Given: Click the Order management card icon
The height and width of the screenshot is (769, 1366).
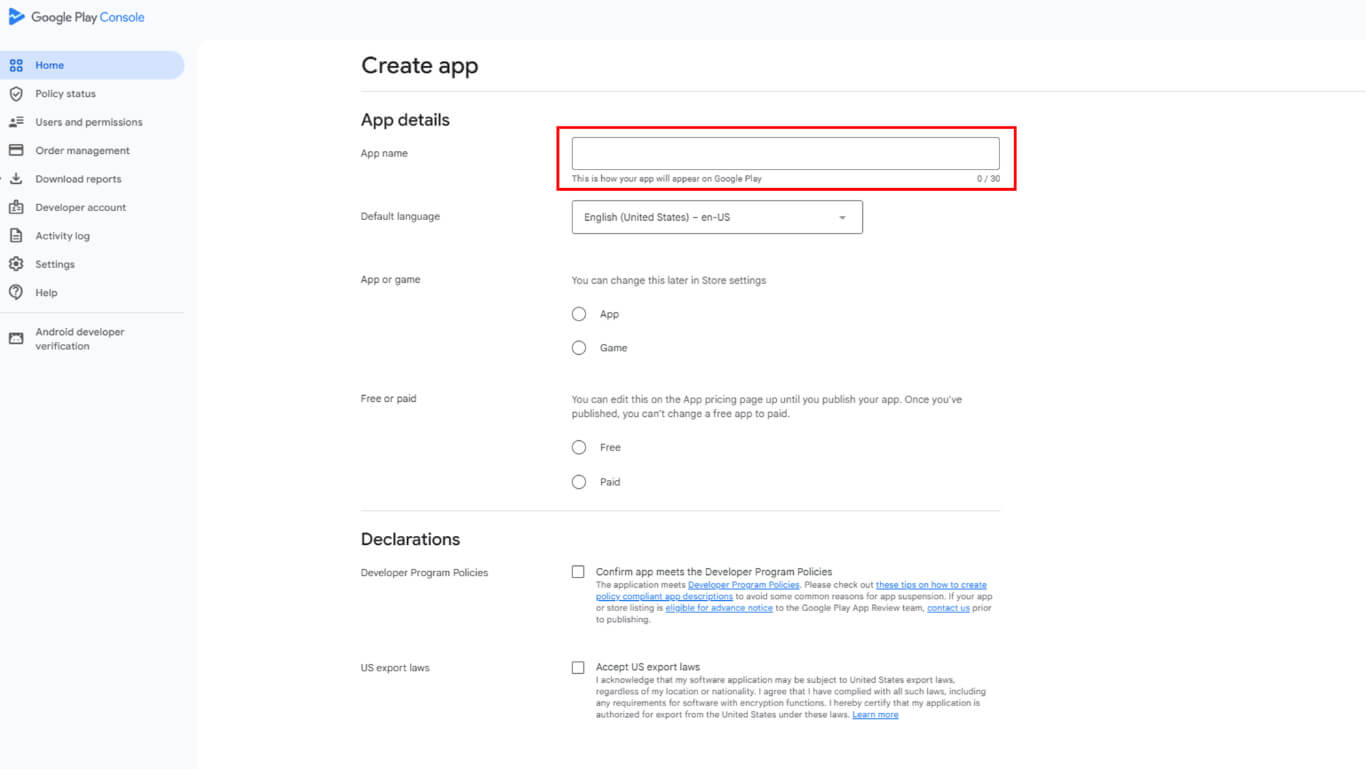Looking at the screenshot, I should (16, 151).
